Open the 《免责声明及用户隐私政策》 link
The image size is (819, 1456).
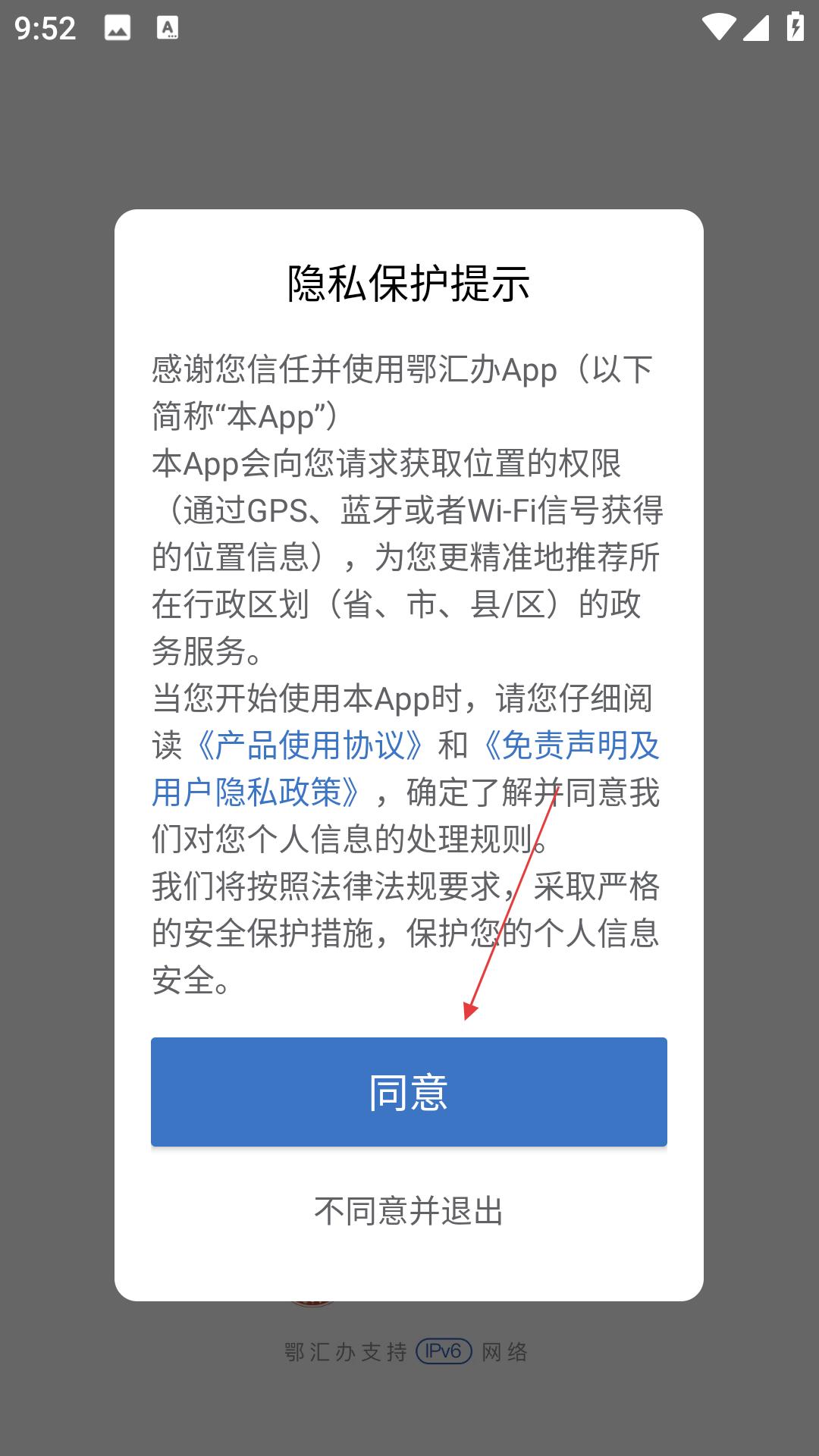pyautogui.click(x=406, y=769)
